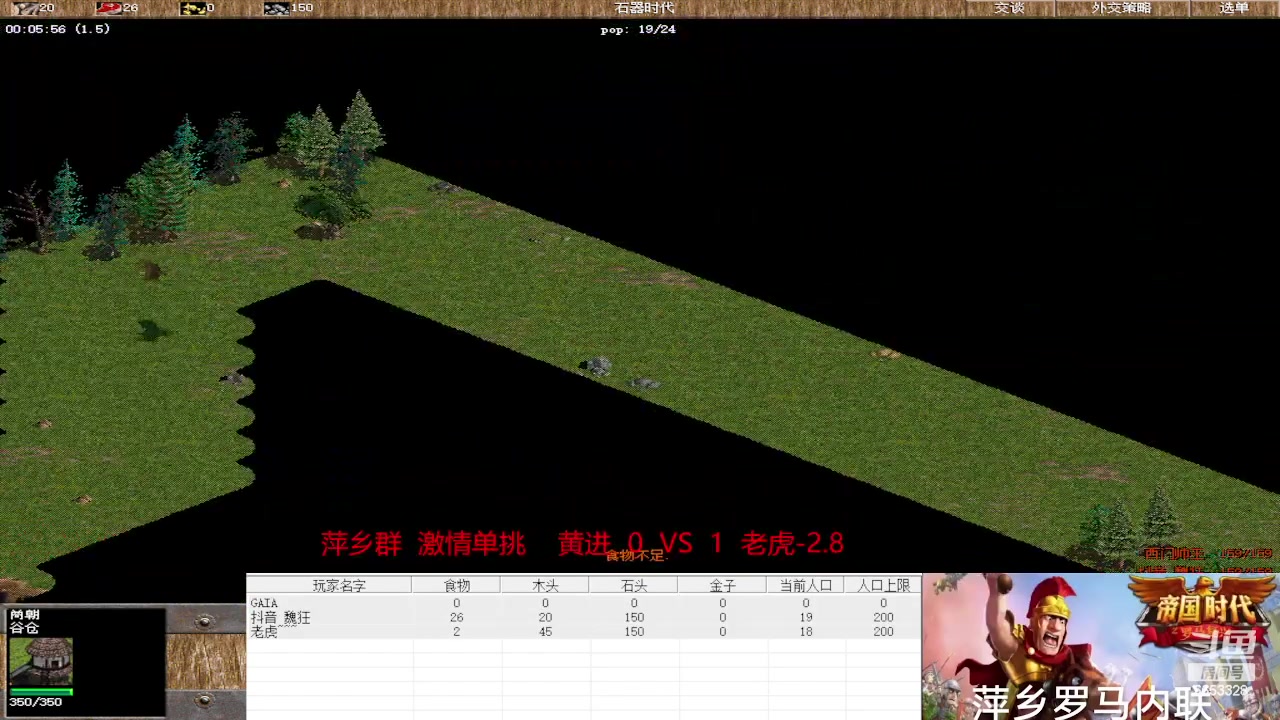Select the GAIA player row
This screenshot has height=720, width=1280.
pos(583,603)
